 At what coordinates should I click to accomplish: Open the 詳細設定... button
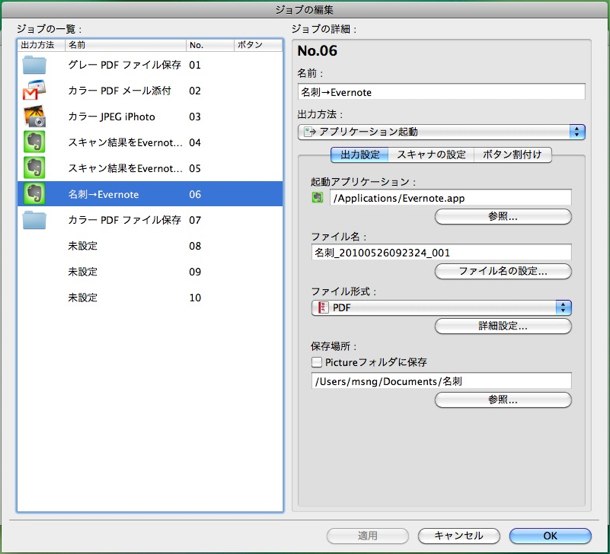[x=503, y=326]
